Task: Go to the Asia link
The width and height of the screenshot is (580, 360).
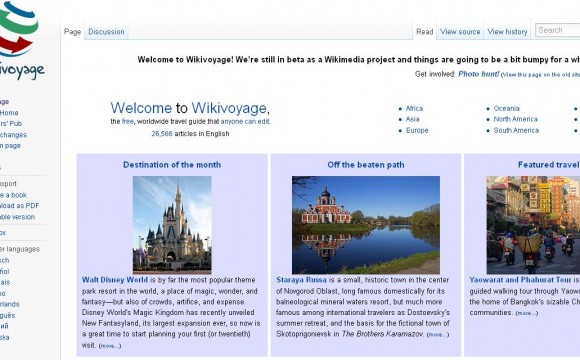Action: coord(412,119)
